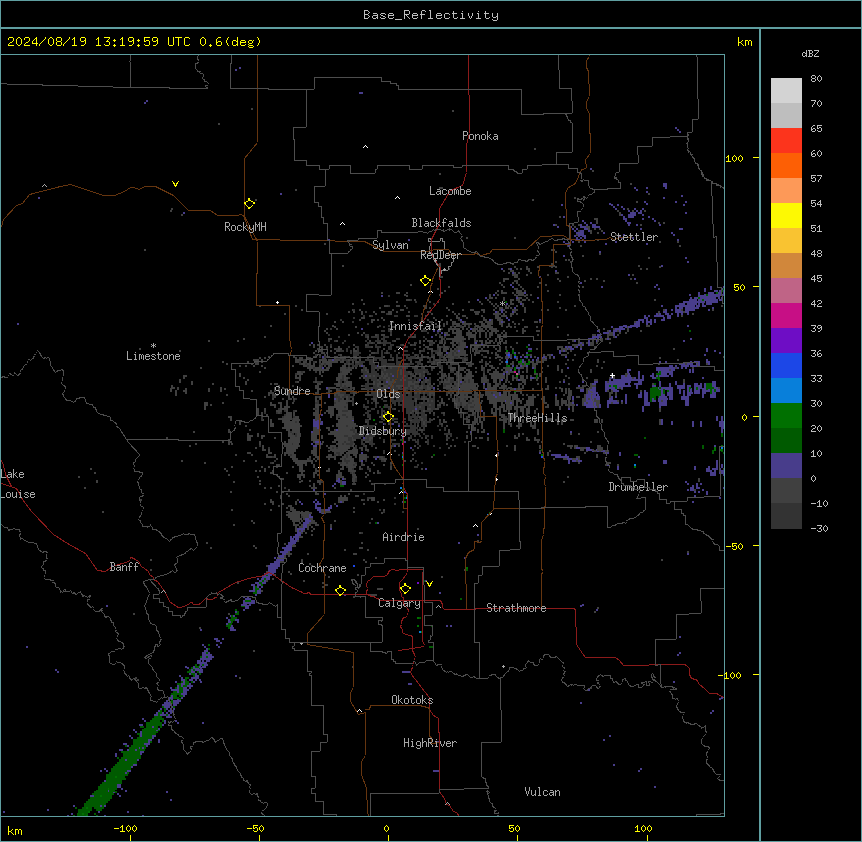Click the RedDeer city label
This screenshot has width=862, height=842.
pyautogui.click(x=440, y=255)
